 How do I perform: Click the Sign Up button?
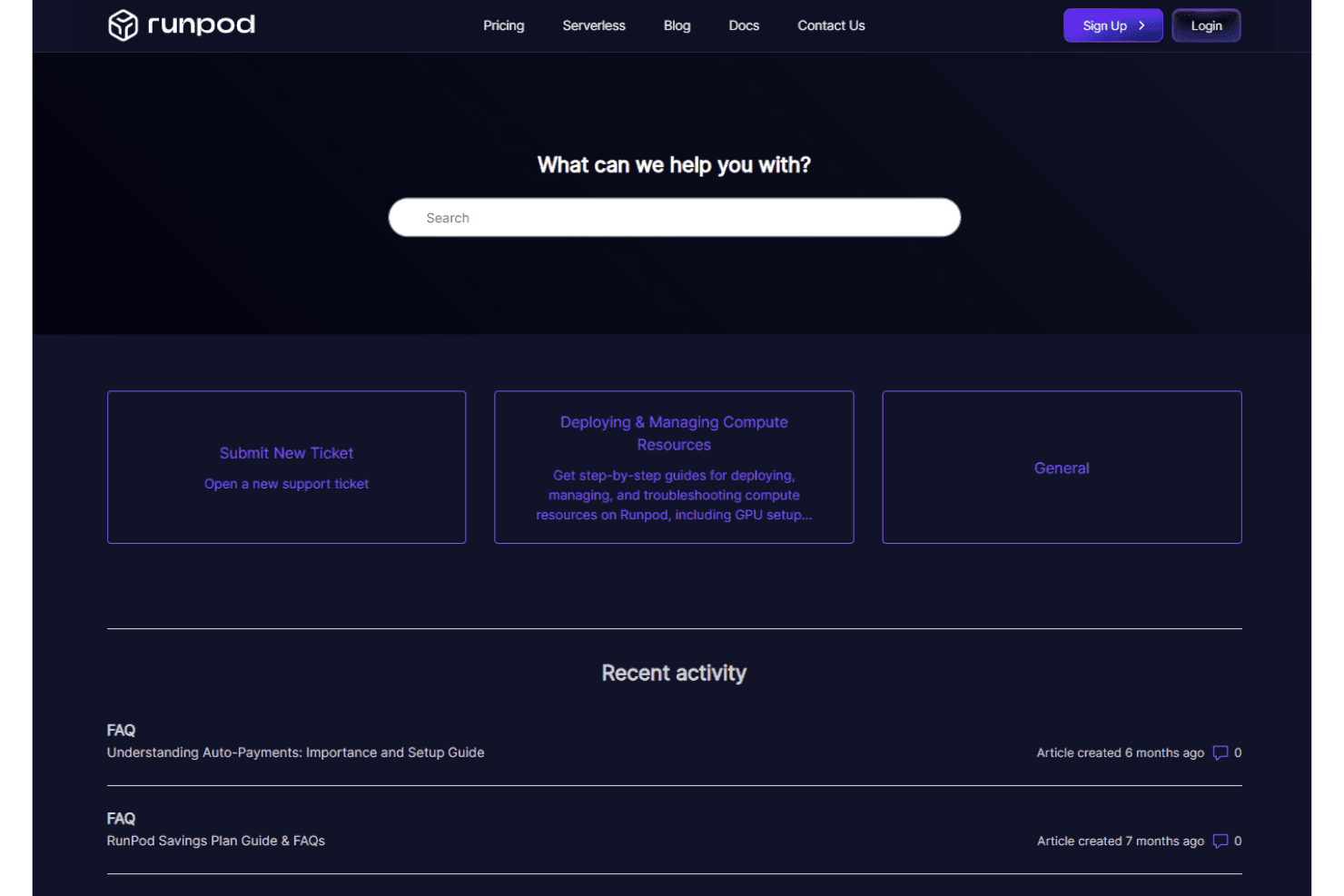[1112, 25]
